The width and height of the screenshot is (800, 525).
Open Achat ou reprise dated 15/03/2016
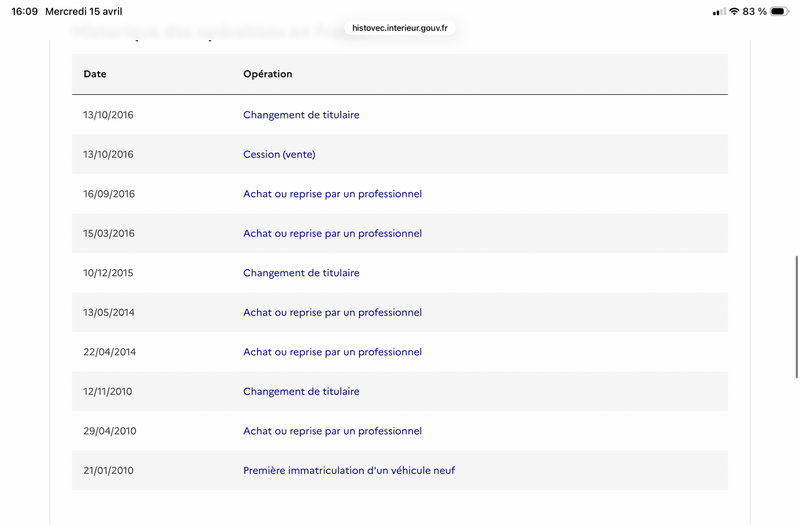(332, 233)
